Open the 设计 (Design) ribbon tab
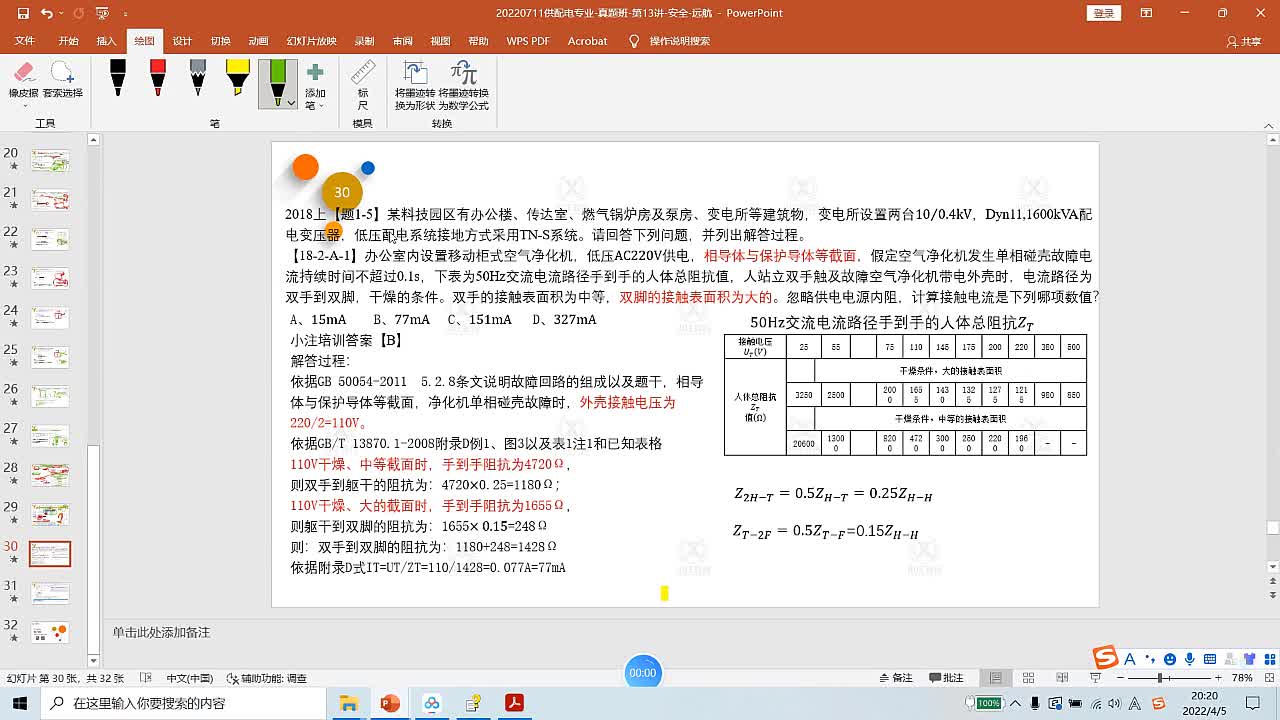 click(182, 41)
